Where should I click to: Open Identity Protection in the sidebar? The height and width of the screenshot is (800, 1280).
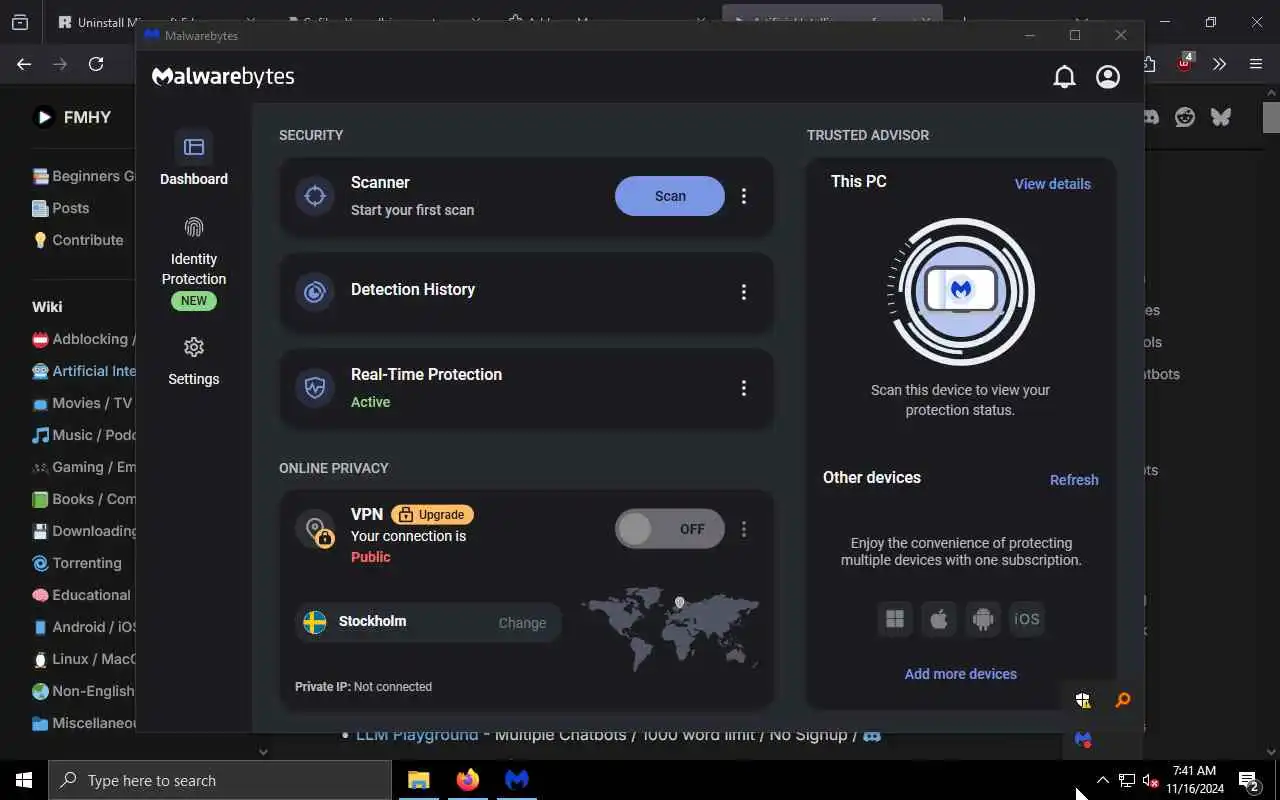194,264
